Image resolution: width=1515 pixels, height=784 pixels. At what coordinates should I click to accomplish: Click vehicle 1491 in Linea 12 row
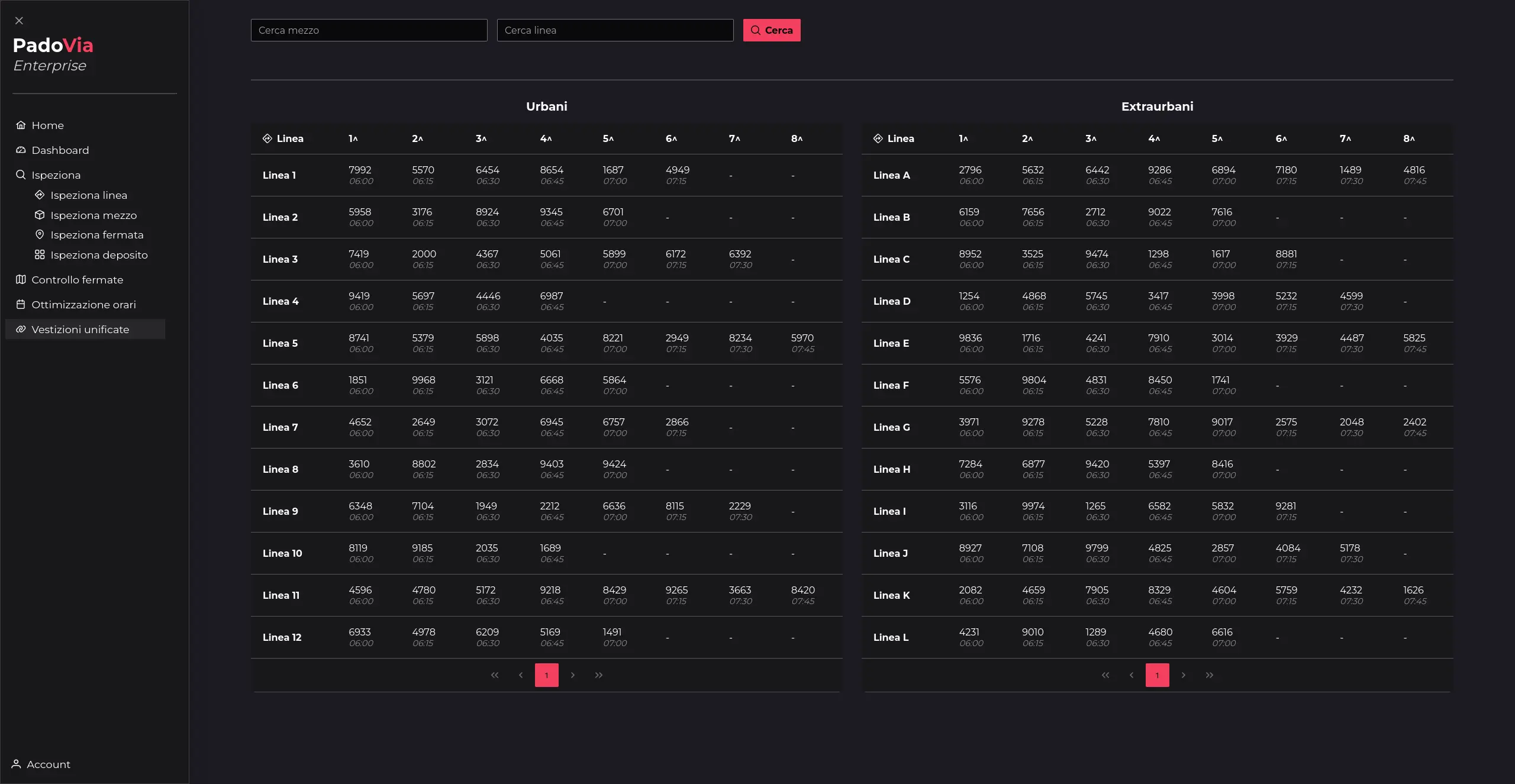pos(613,632)
